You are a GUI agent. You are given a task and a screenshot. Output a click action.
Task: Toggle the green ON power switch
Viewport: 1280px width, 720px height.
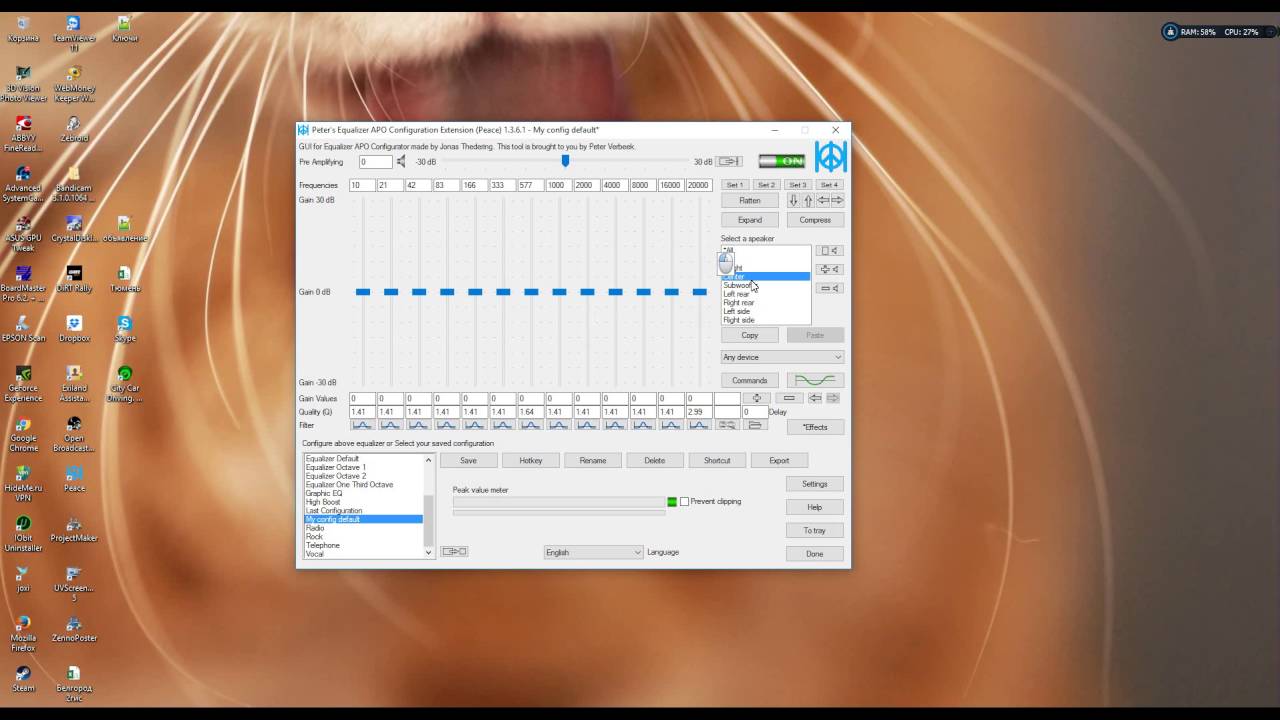(781, 161)
